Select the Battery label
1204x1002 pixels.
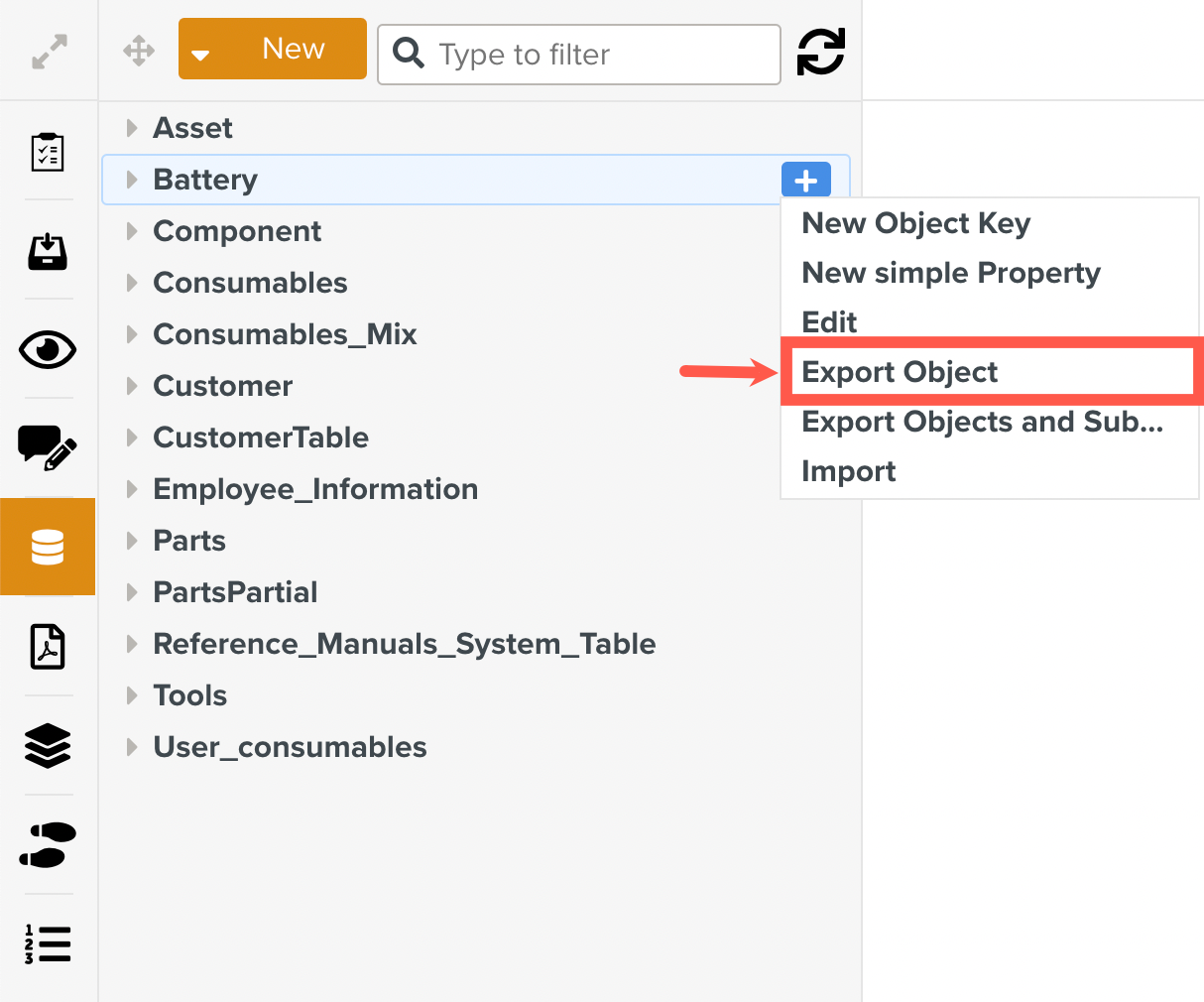(x=205, y=180)
